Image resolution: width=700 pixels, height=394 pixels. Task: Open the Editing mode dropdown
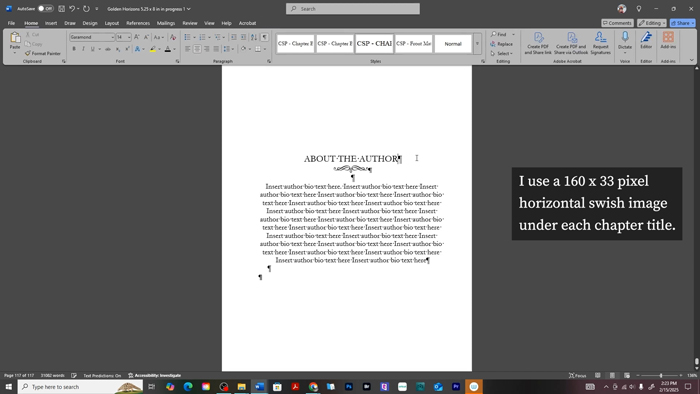[x=652, y=23]
